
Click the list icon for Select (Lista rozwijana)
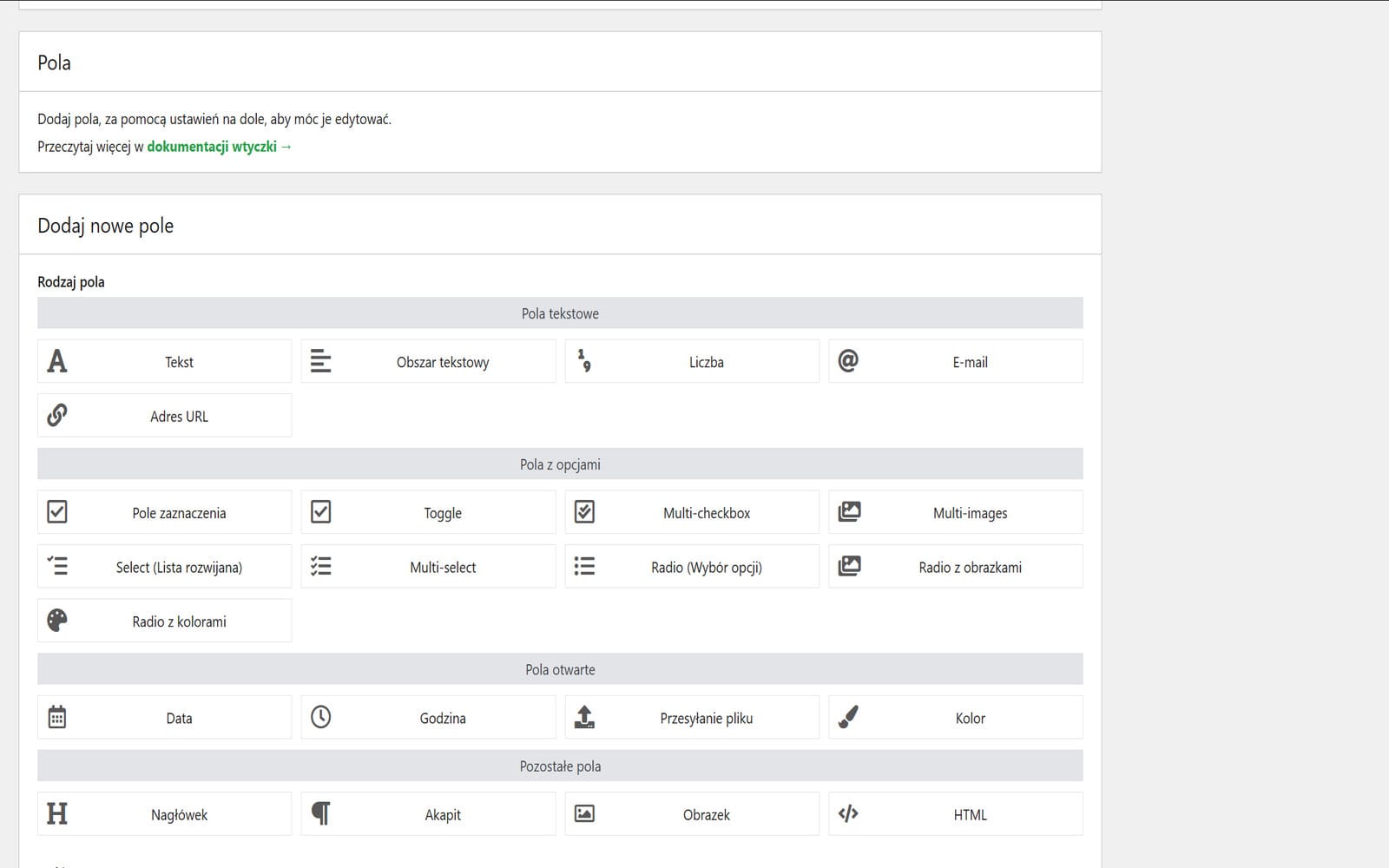coord(57,566)
